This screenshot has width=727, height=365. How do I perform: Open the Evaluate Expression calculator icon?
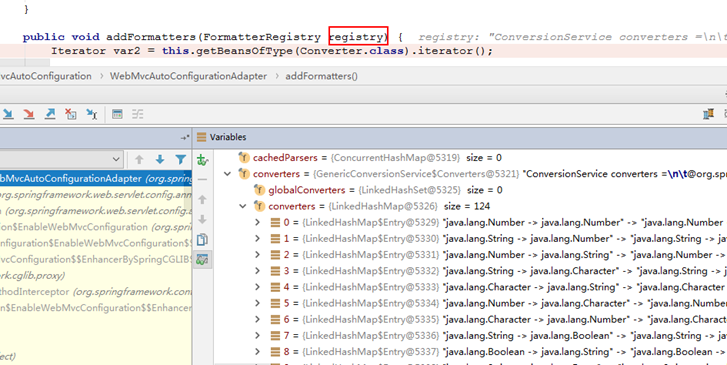(117, 114)
